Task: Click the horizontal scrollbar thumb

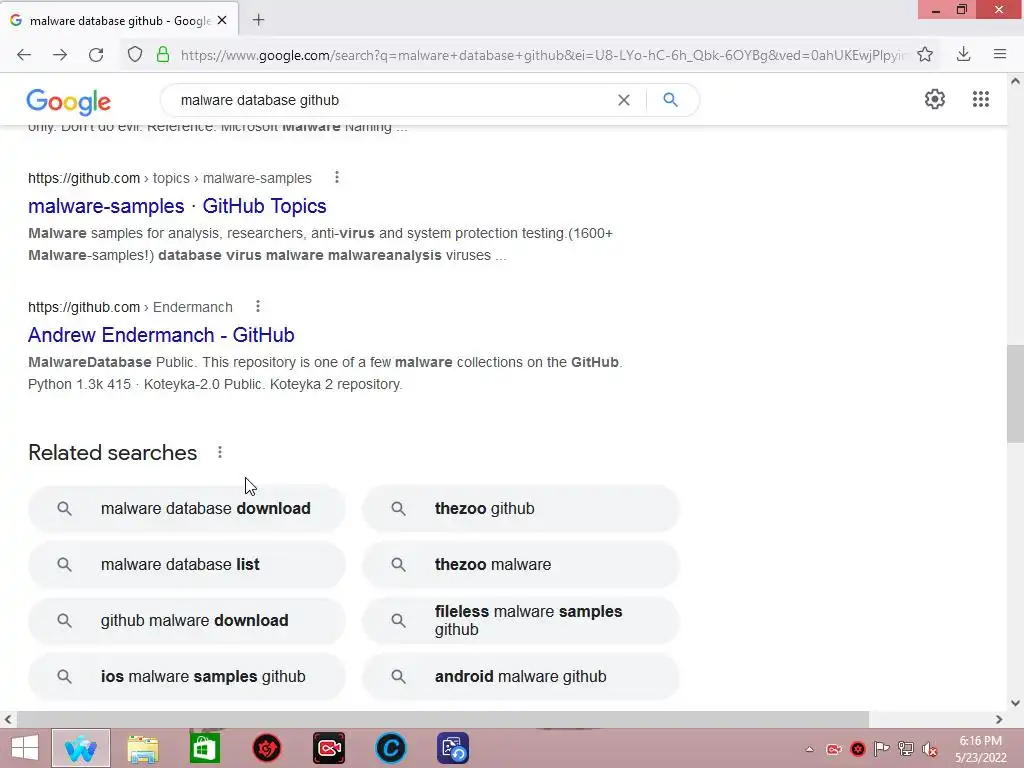Action: [443, 719]
